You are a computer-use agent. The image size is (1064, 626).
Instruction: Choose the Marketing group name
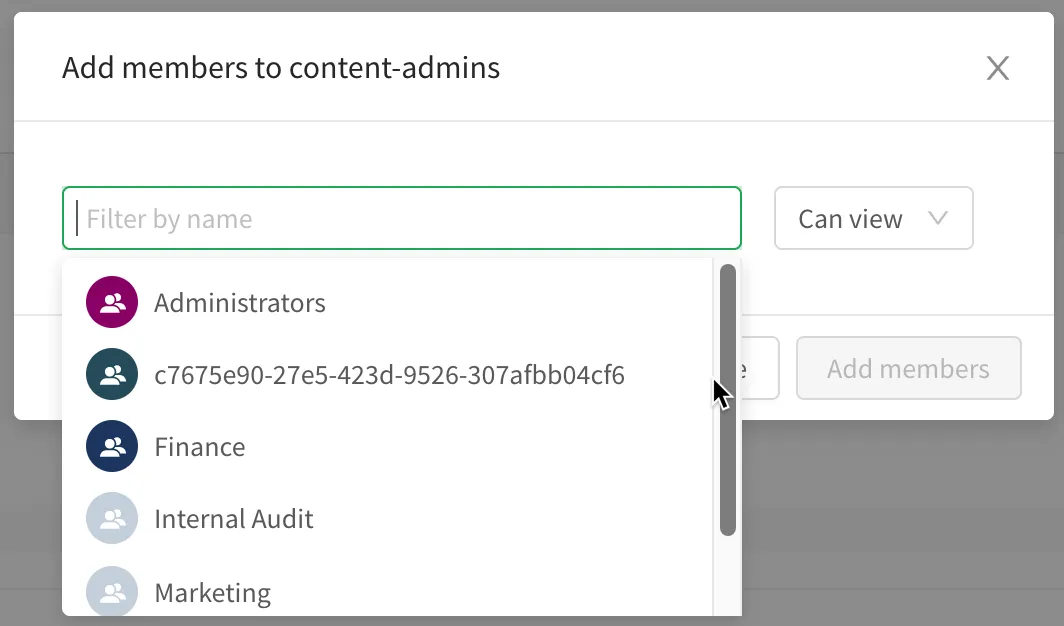[213, 592]
